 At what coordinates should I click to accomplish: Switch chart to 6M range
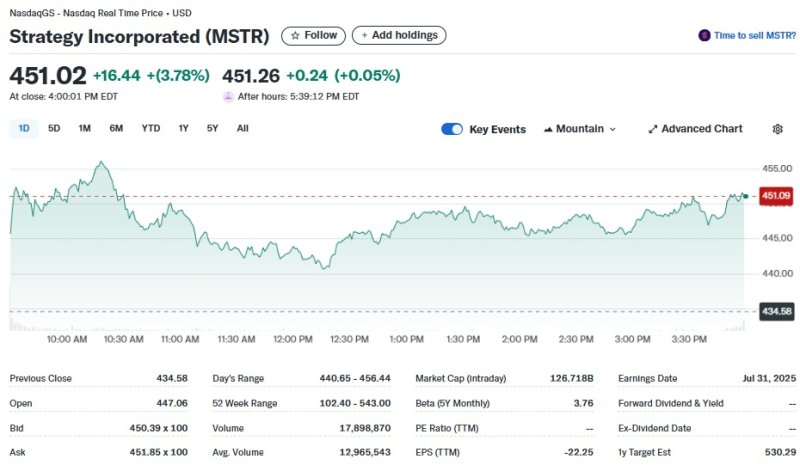tap(116, 128)
